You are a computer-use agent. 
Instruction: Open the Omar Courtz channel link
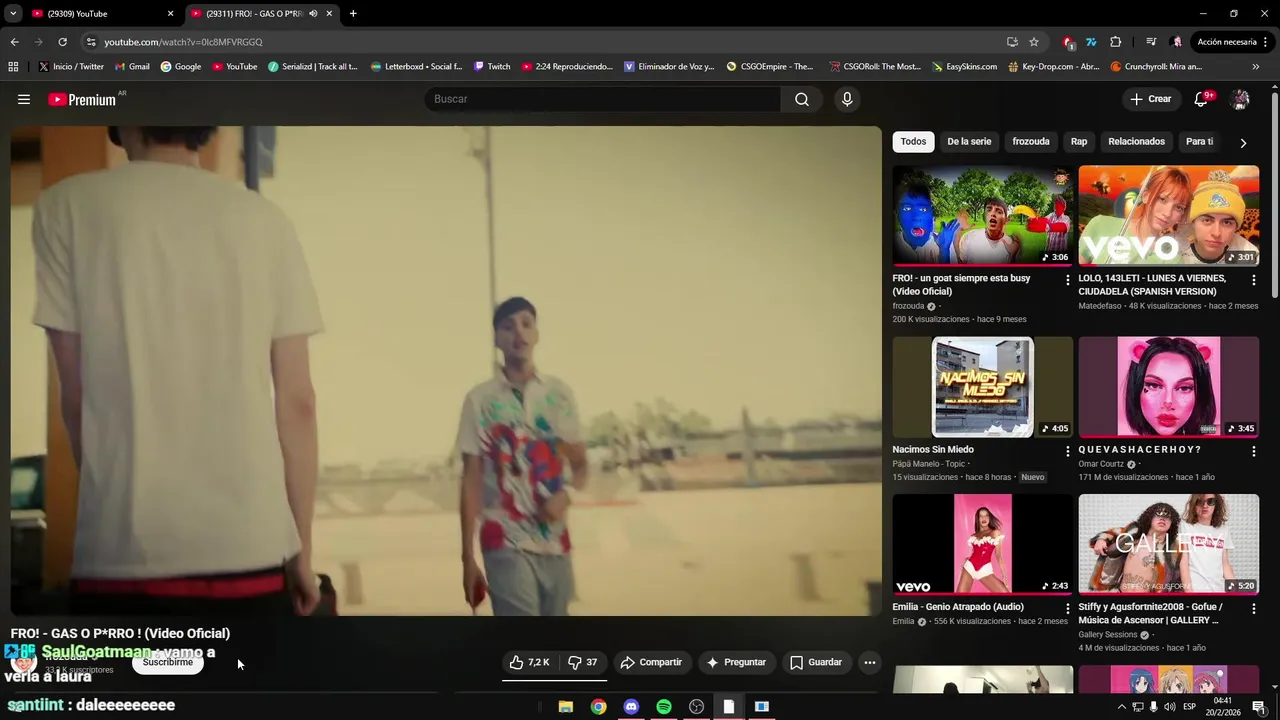(1101, 464)
